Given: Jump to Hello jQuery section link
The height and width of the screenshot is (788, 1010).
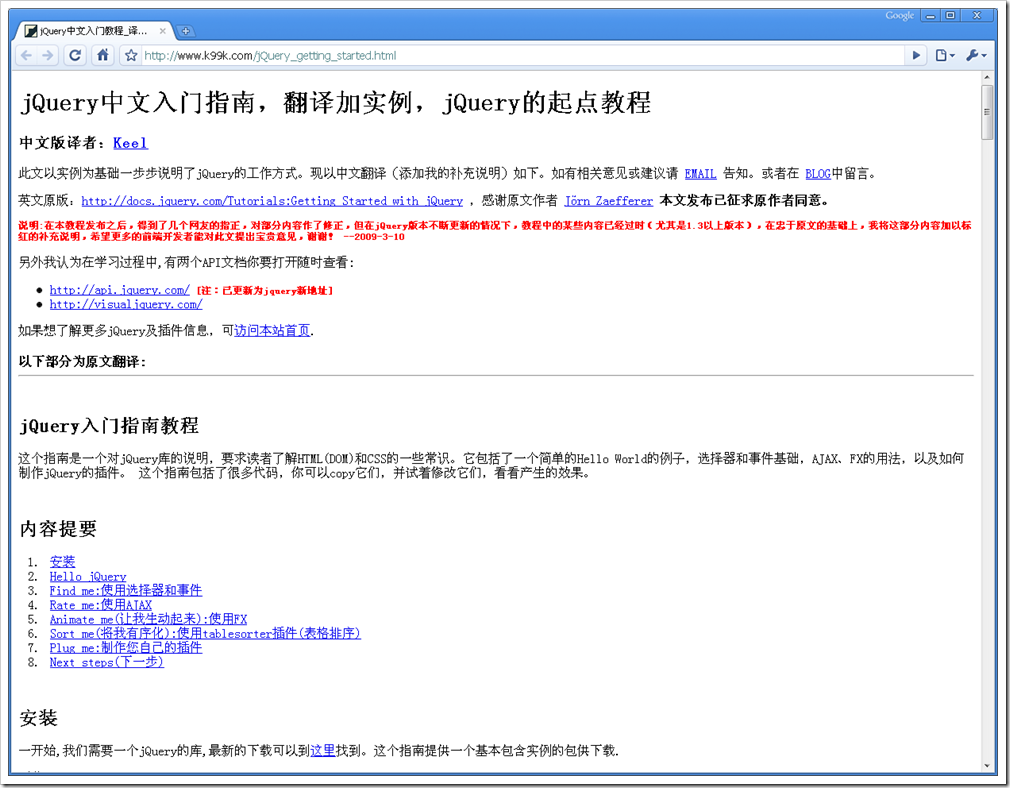Looking at the screenshot, I should tap(88, 577).
